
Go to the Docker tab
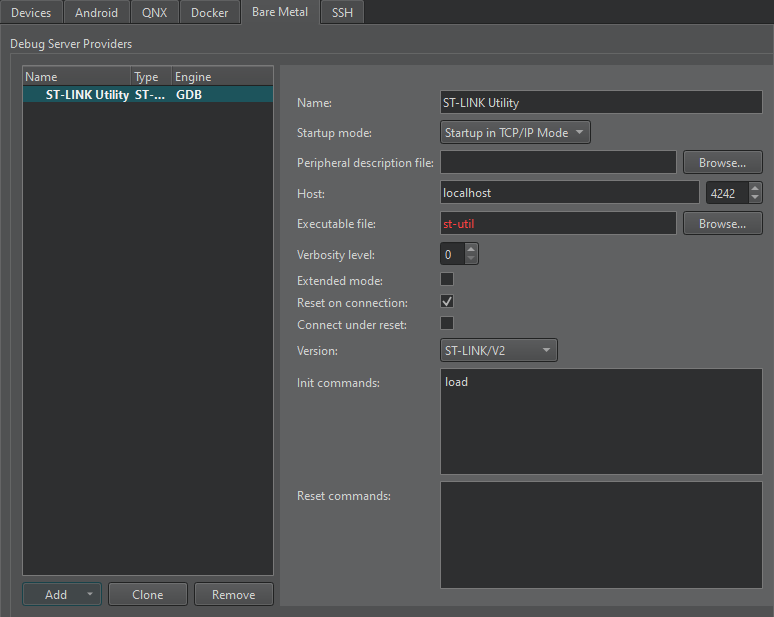coord(210,13)
